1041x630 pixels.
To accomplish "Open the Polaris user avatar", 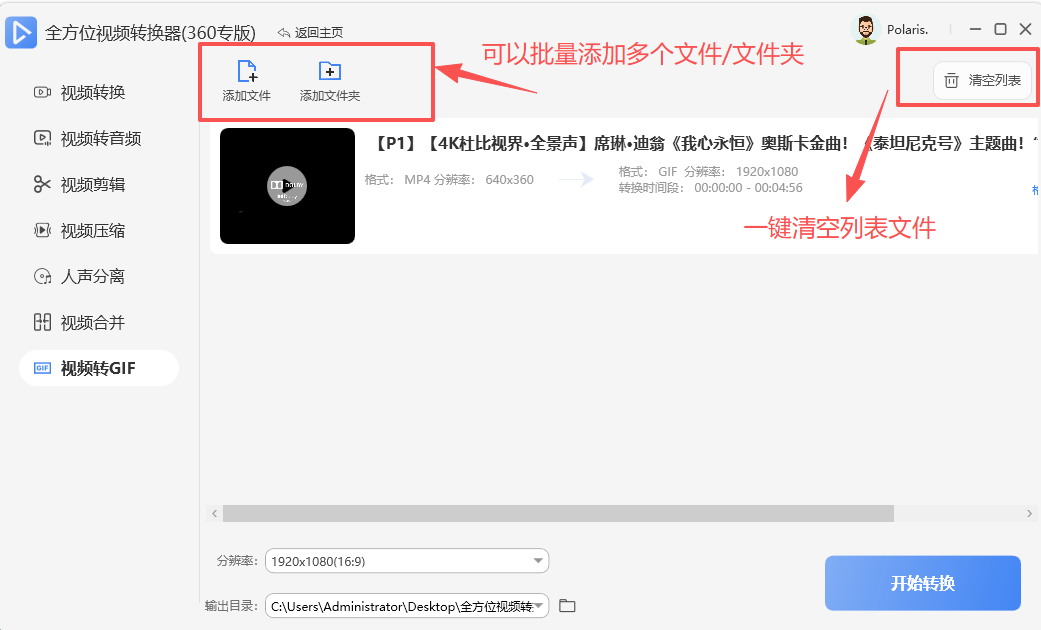I will pos(865,29).
